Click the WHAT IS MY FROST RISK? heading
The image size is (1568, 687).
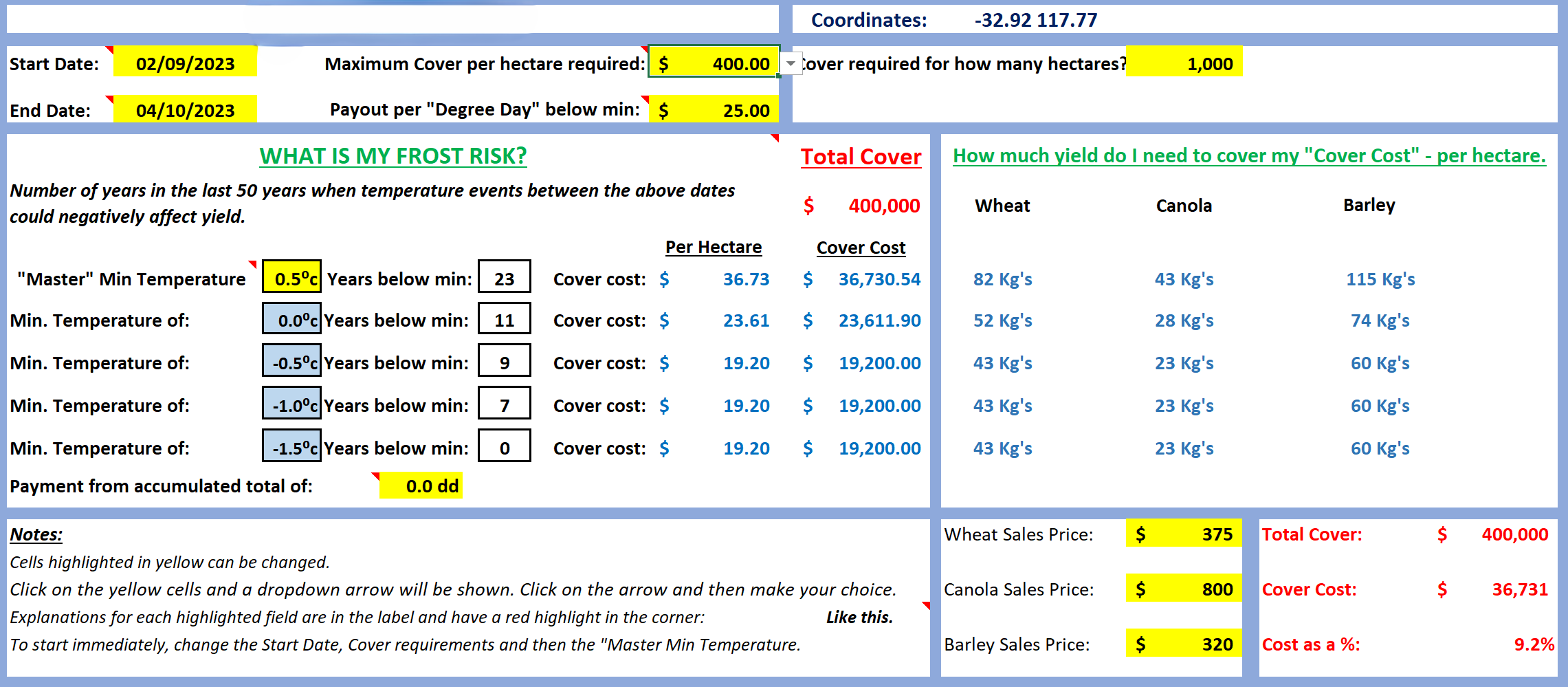tap(393, 156)
